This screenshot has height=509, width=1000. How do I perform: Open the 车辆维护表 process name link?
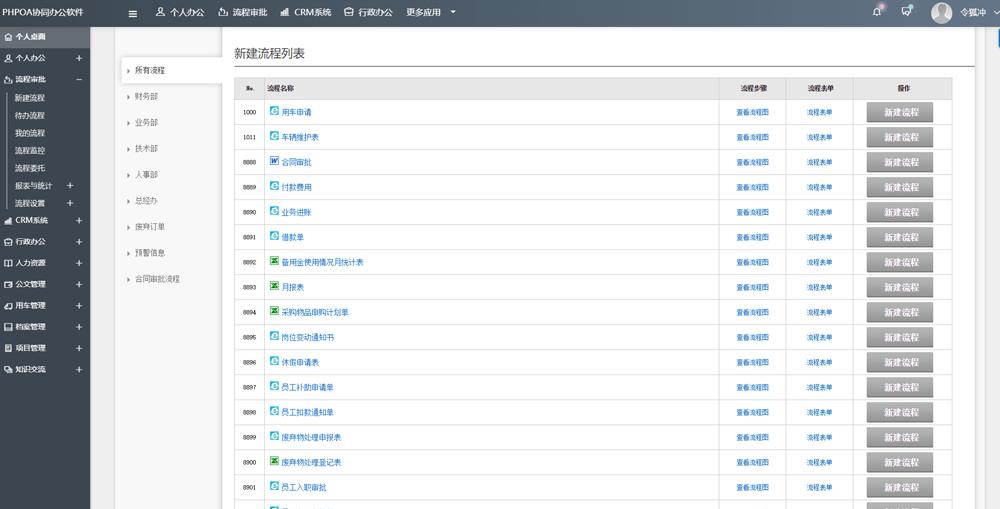click(x=300, y=137)
